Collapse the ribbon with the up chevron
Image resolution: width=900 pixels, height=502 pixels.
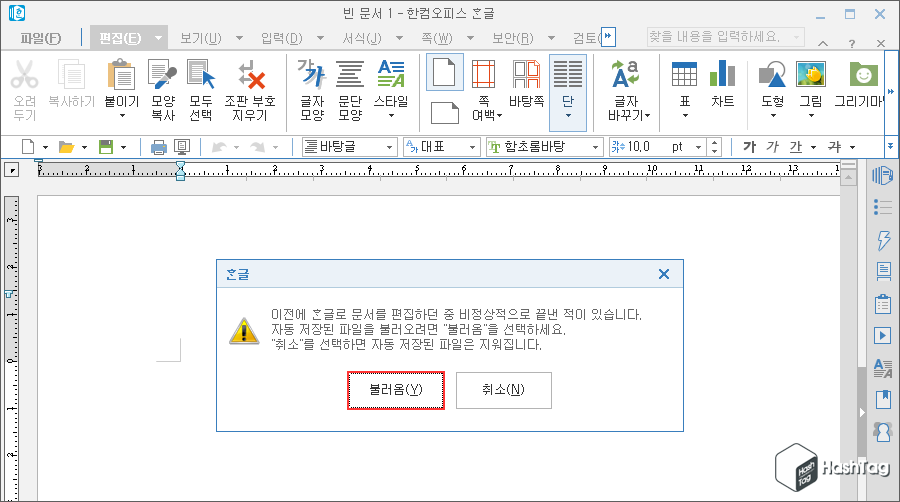tap(823, 43)
